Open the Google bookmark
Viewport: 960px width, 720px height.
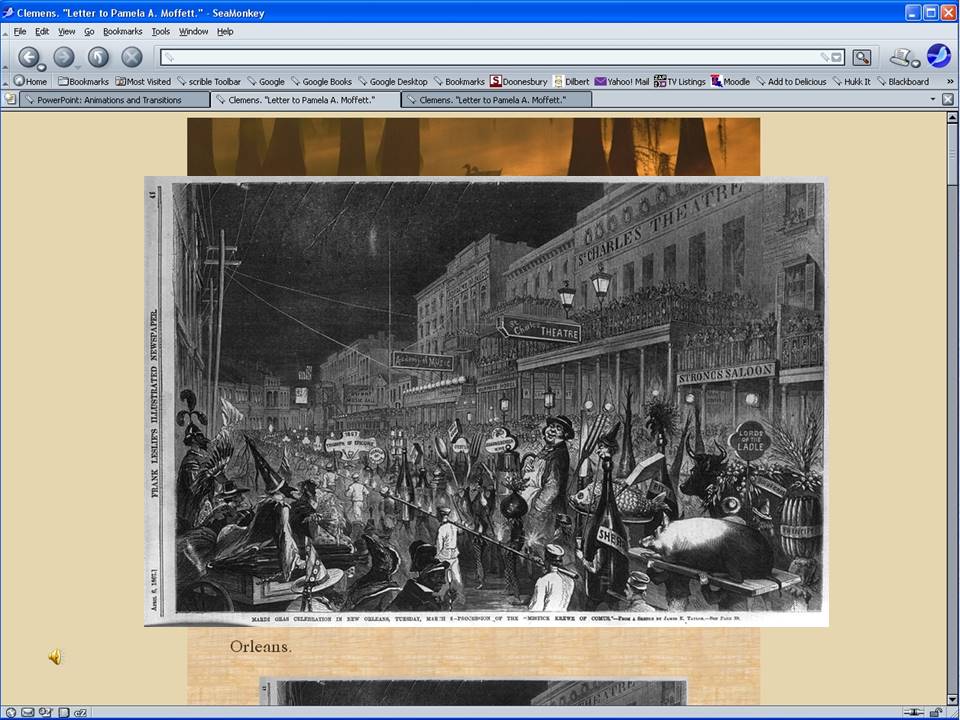point(266,81)
